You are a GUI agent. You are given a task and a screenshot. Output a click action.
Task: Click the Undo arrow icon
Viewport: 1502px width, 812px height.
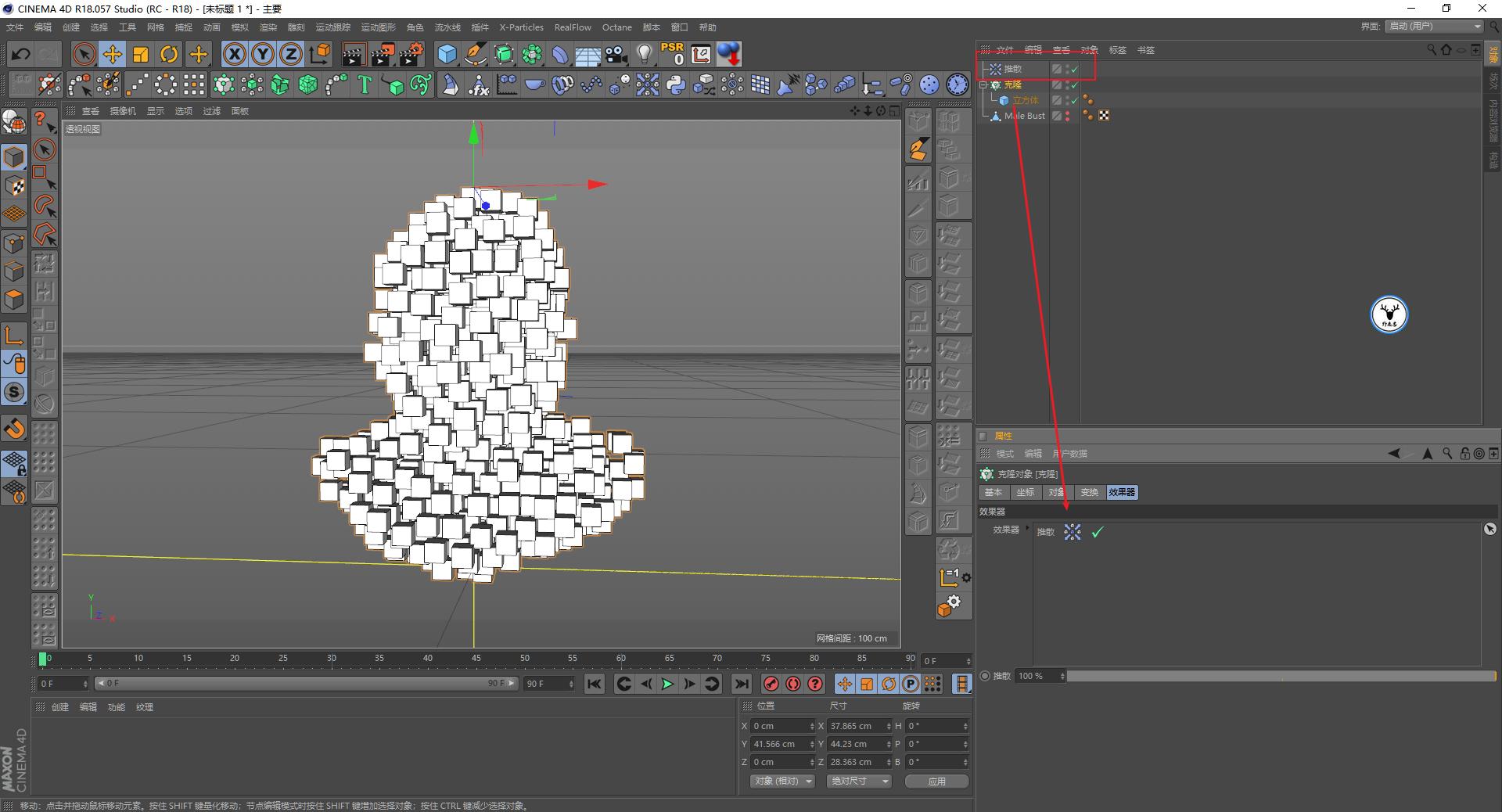pyautogui.click(x=21, y=54)
